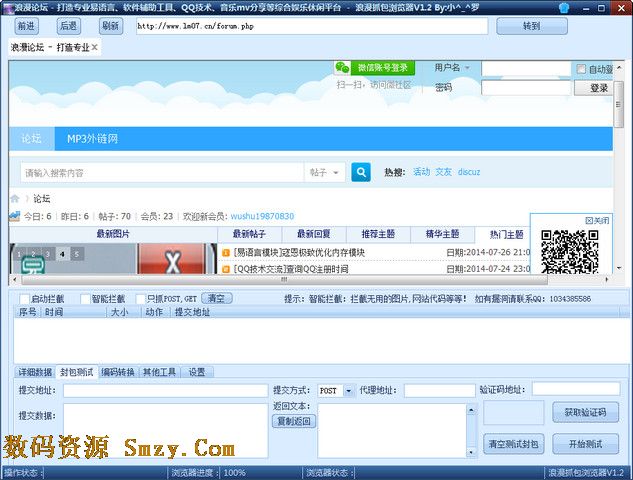Expand the 帖子 search type dropdown
The height and width of the screenshot is (480, 633).
[324, 173]
